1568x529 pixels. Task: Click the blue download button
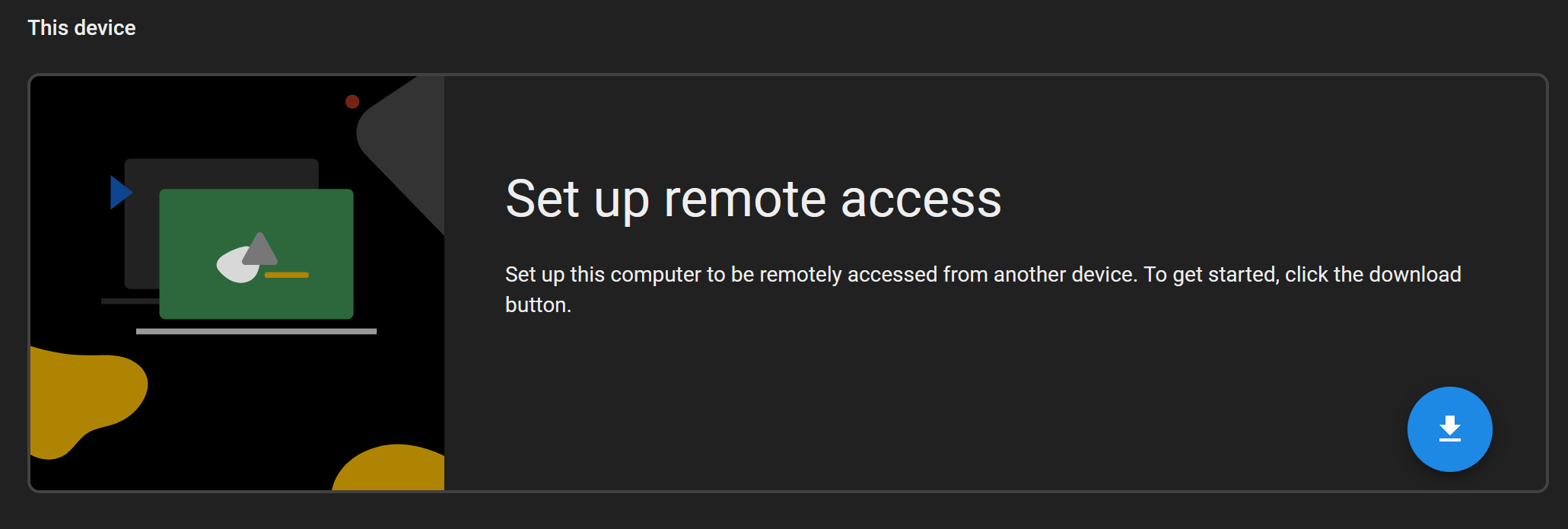(1449, 429)
